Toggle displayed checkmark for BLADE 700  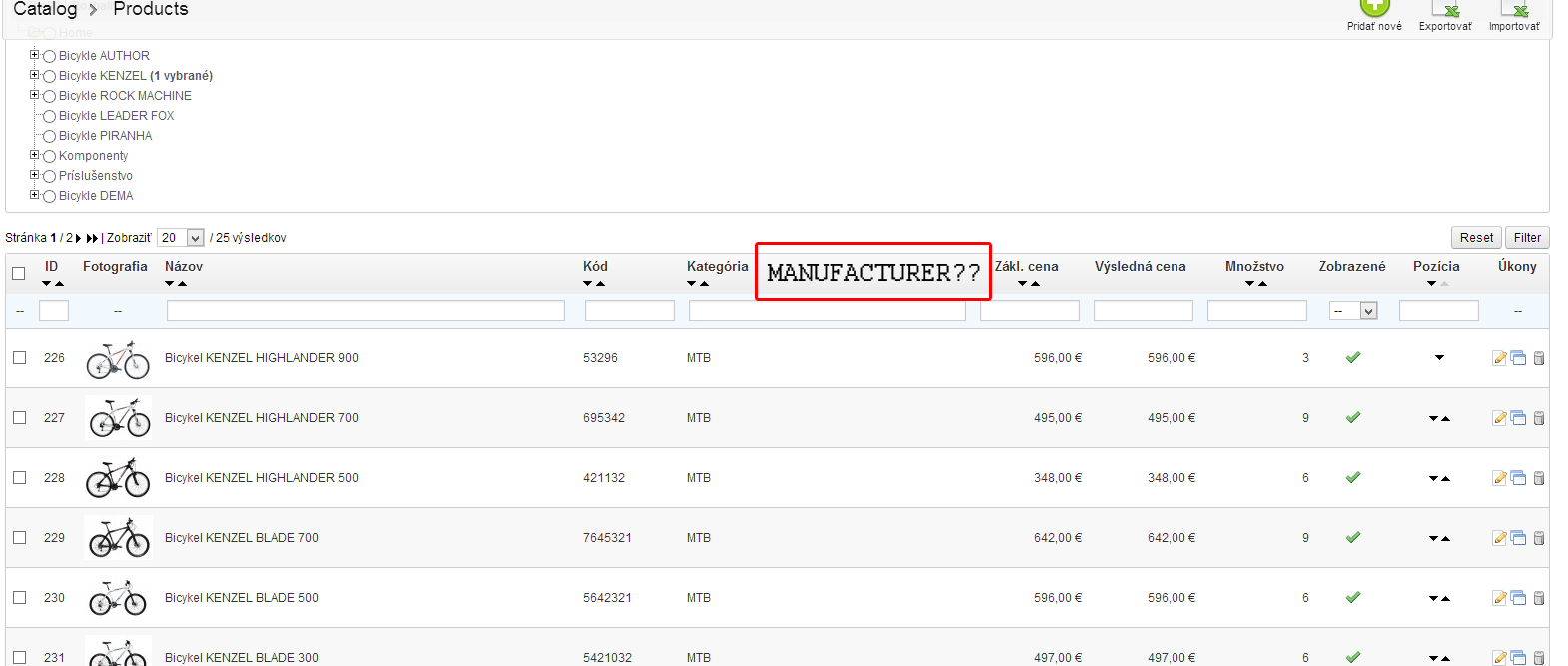1353,537
